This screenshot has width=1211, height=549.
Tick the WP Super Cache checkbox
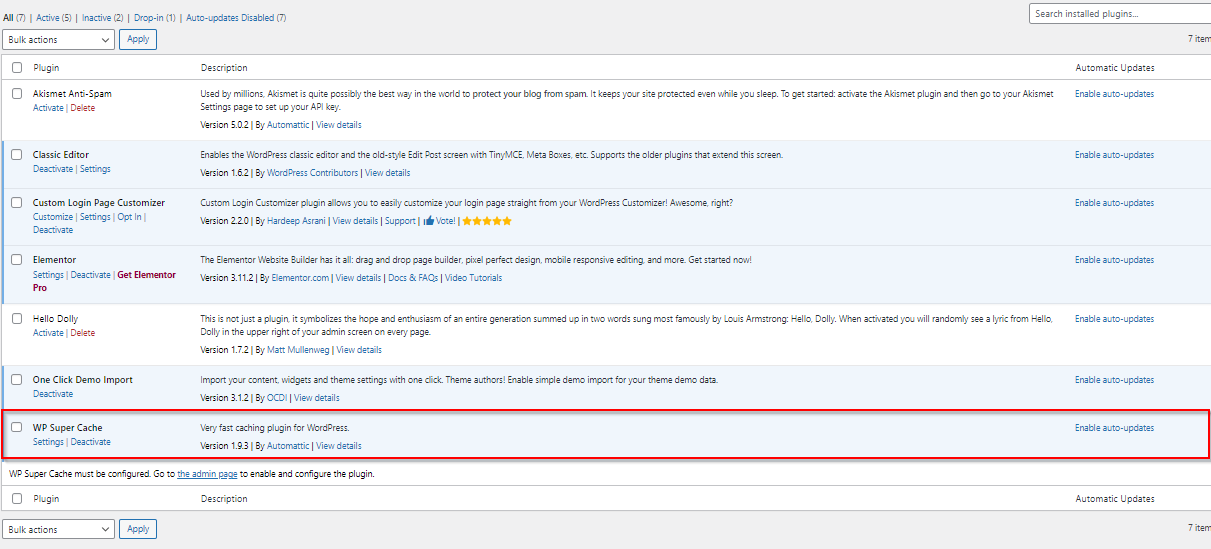click(x=17, y=428)
